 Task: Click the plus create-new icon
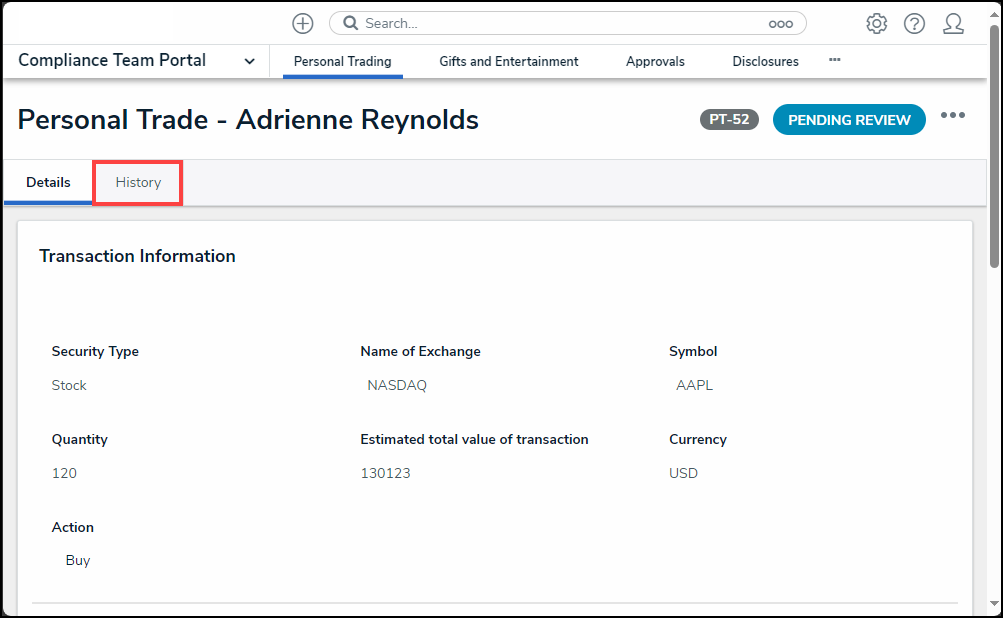point(302,23)
